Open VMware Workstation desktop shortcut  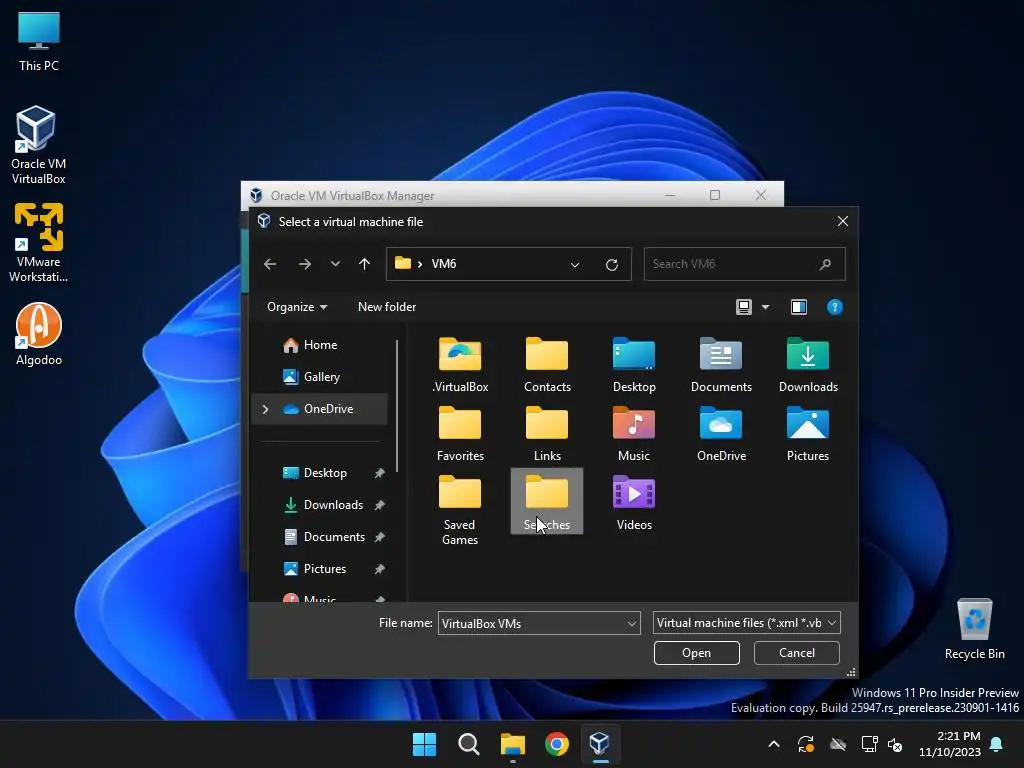tap(38, 243)
